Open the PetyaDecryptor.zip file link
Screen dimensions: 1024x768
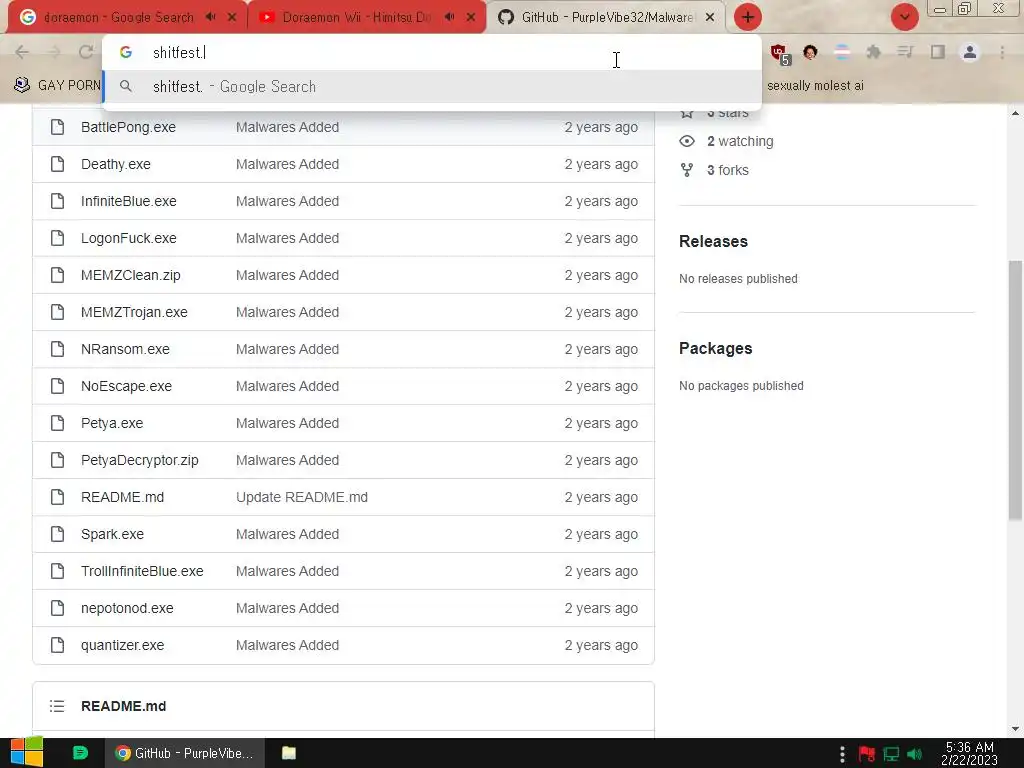tap(140, 460)
